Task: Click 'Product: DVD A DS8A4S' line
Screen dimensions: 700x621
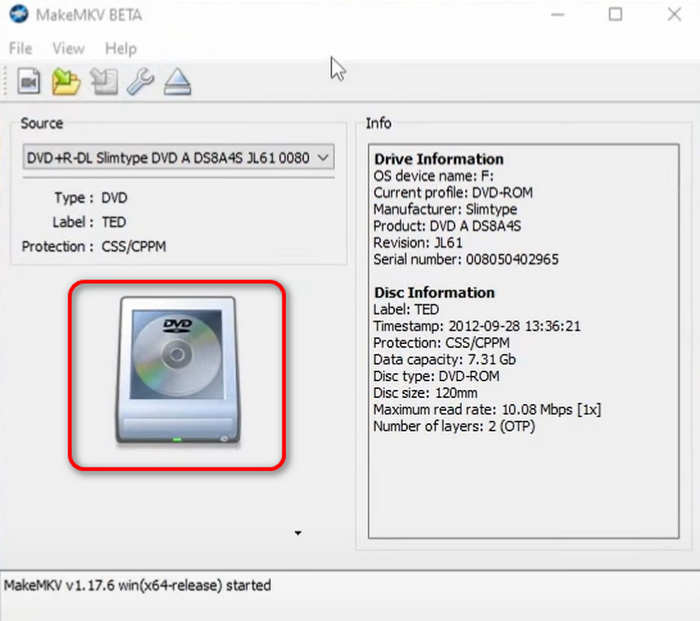Action: coord(447,226)
